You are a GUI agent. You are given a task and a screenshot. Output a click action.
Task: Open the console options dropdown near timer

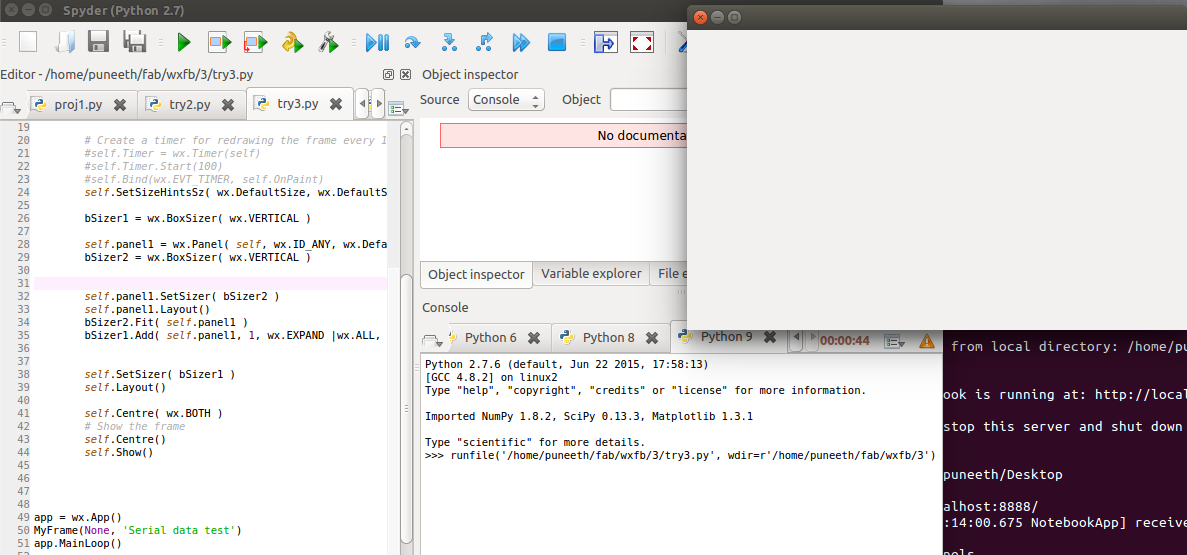(x=894, y=341)
